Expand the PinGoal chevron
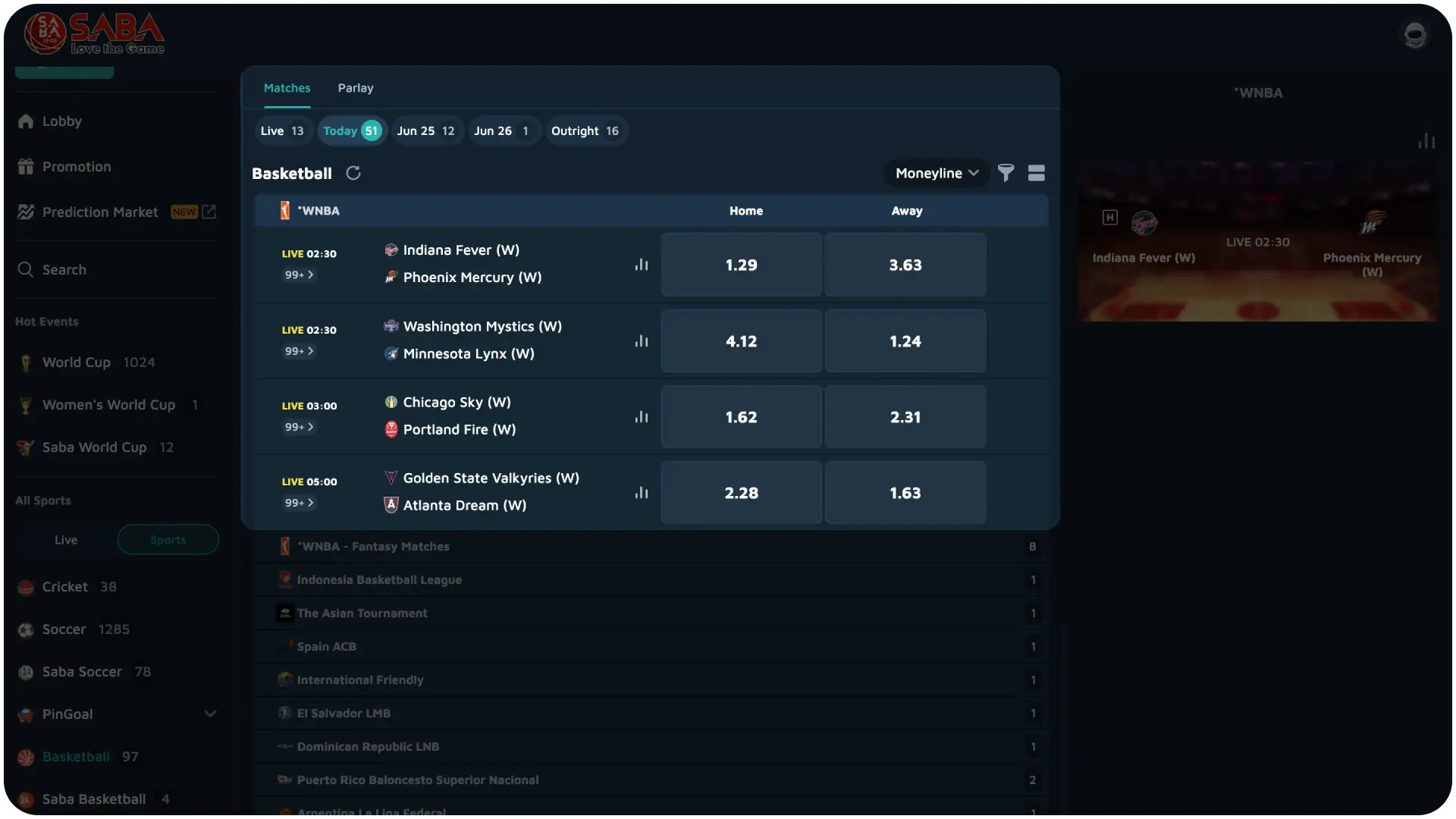1456x819 pixels. [x=211, y=714]
